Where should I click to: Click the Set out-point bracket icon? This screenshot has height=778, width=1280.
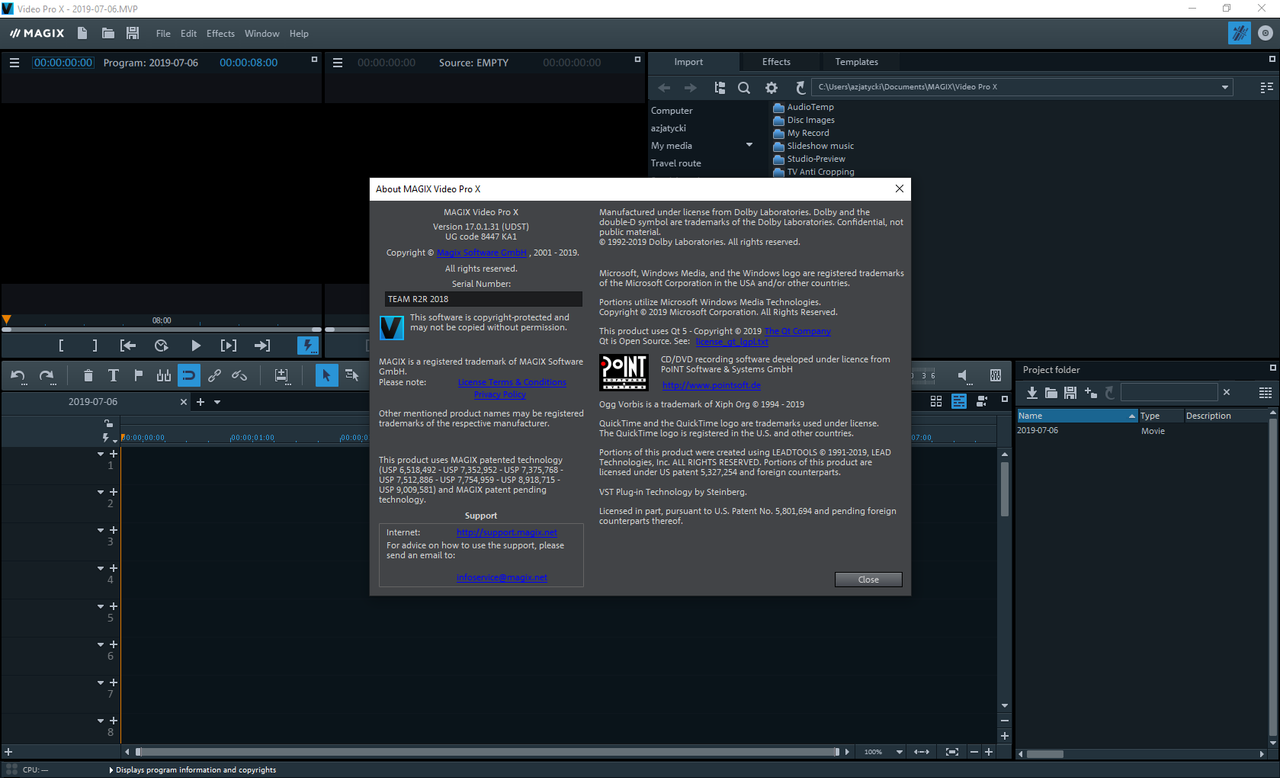coord(95,345)
